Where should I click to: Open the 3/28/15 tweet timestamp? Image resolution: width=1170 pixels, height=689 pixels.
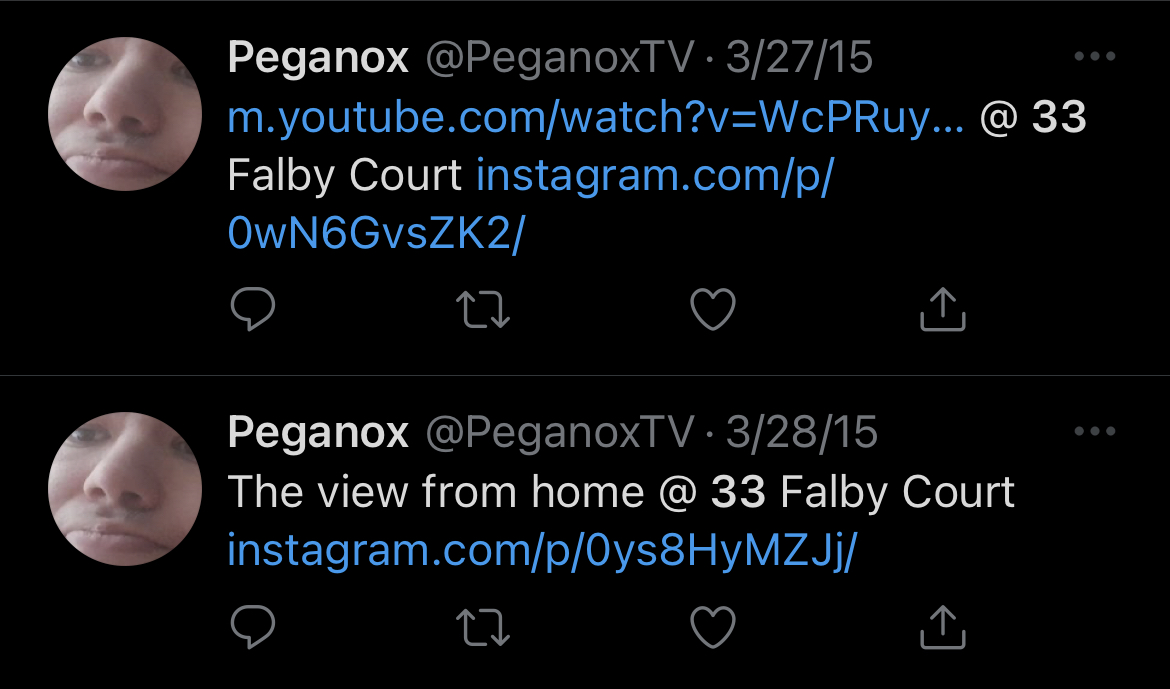point(801,432)
